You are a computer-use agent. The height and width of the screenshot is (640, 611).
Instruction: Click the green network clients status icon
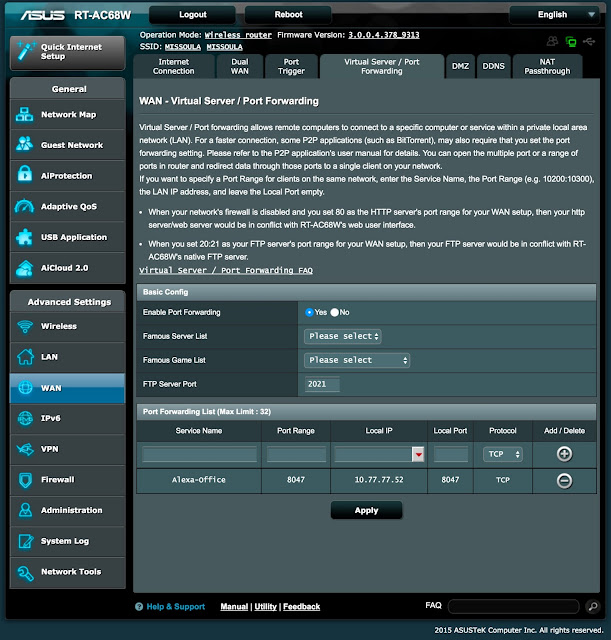pos(571,41)
